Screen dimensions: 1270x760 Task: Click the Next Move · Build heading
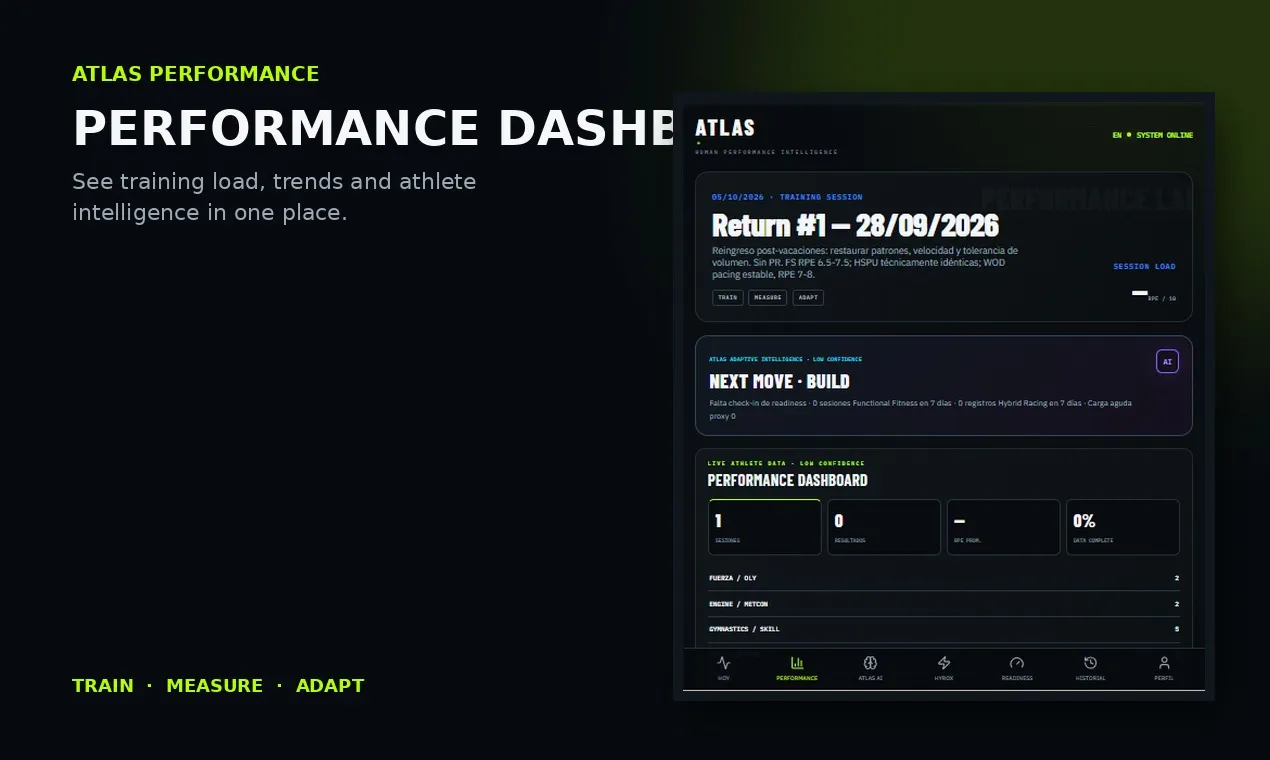tap(779, 381)
